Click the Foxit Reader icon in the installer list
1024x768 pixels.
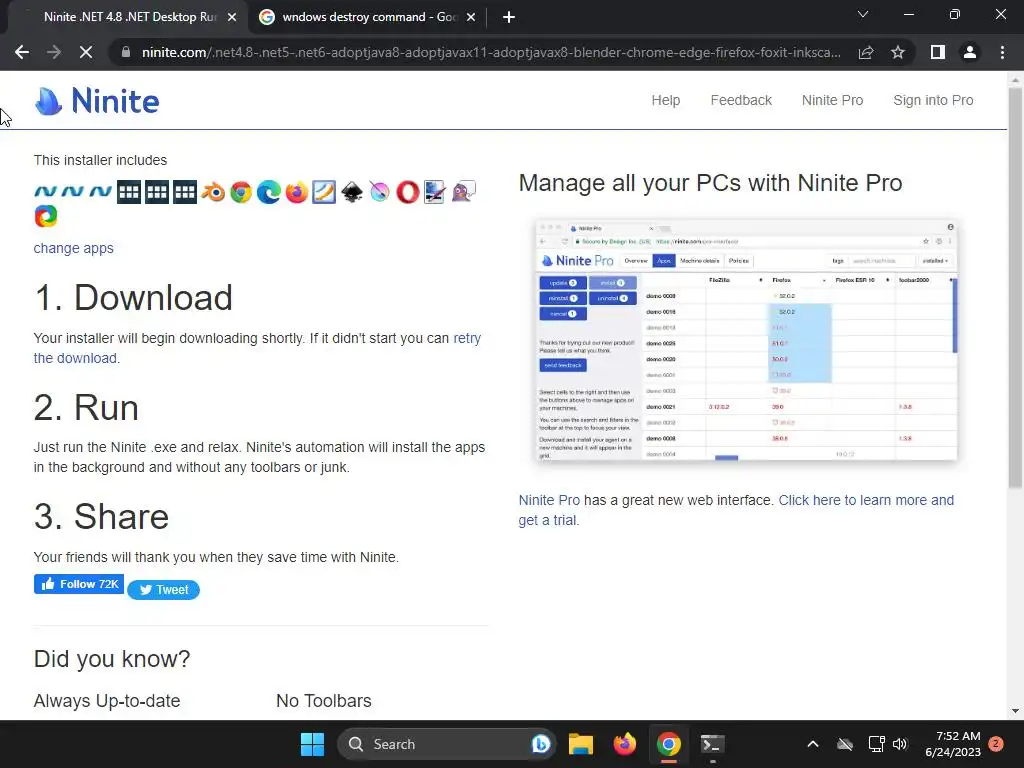[324, 192]
